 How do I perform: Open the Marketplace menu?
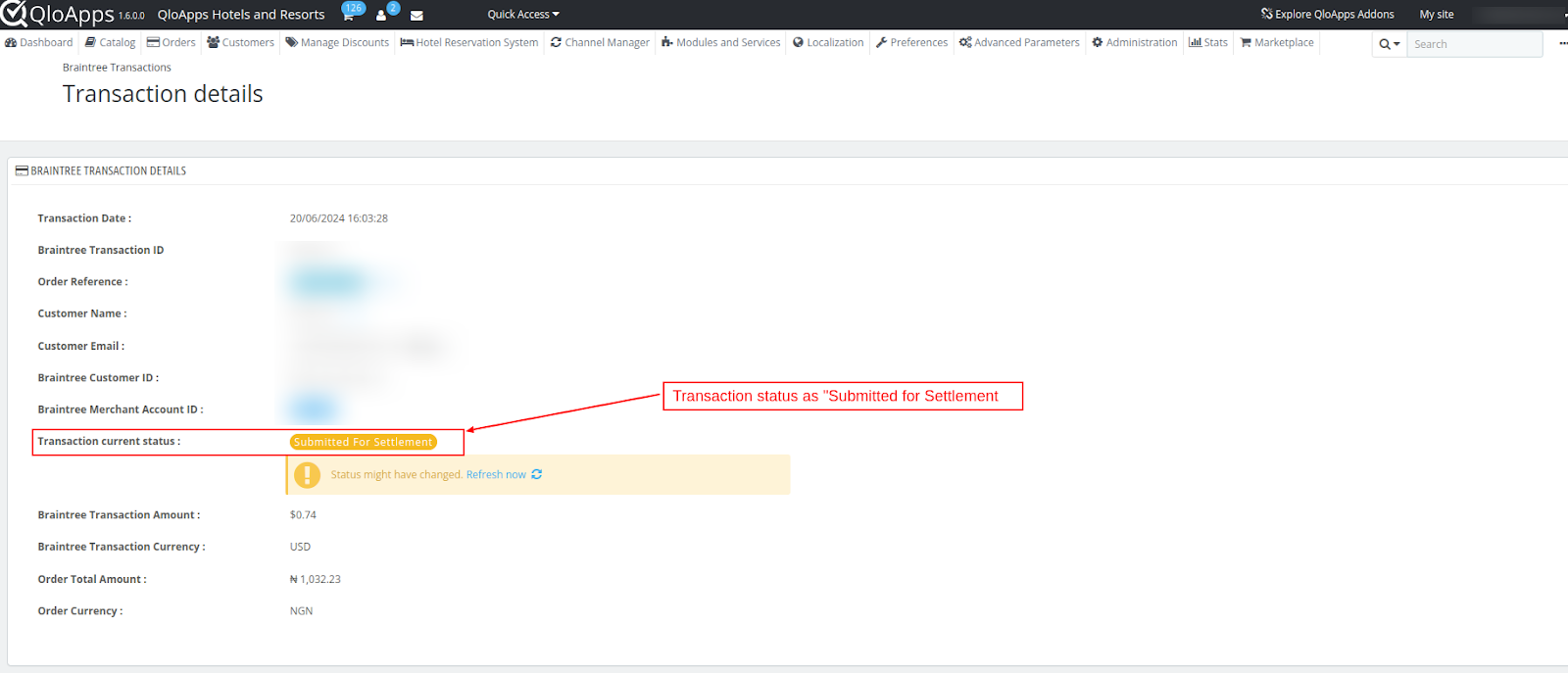coord(1278,43)
